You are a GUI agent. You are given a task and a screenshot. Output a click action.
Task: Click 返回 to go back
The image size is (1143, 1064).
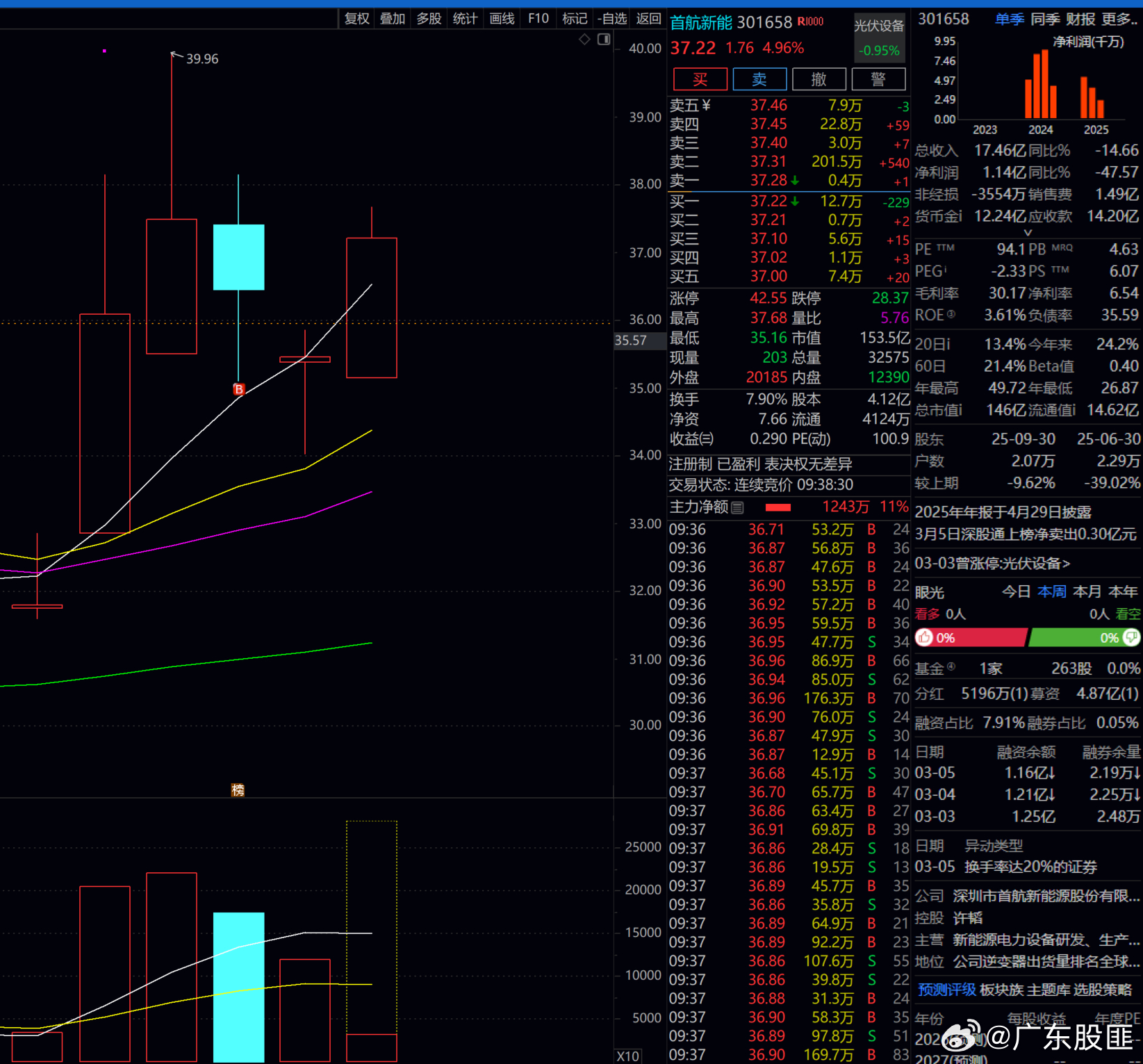pyautogui.click(x=649, y=19)
